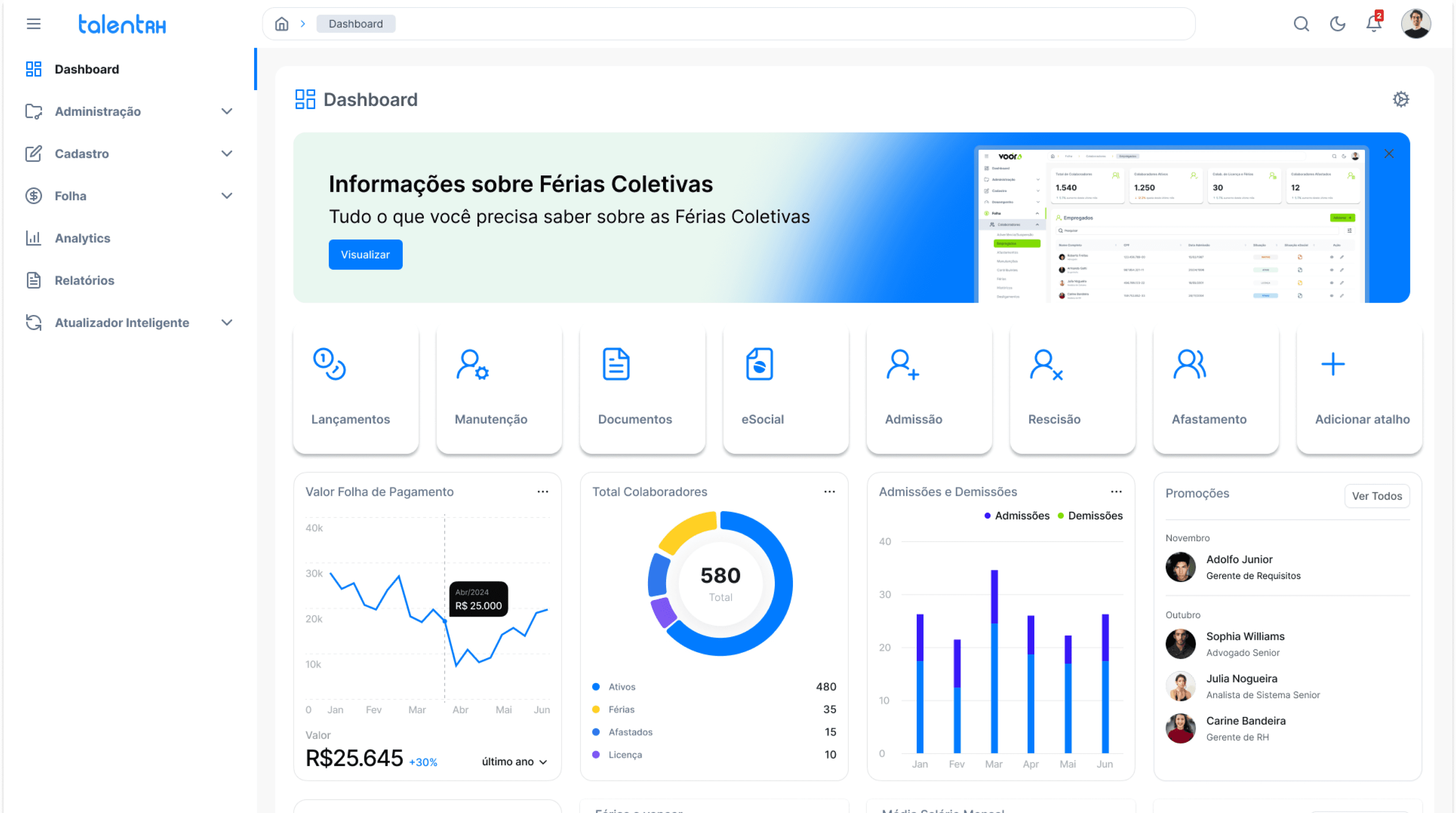This screenshot has height=813, width=1456.
Task: Click the hamburger menu icon
Action: 33,24
